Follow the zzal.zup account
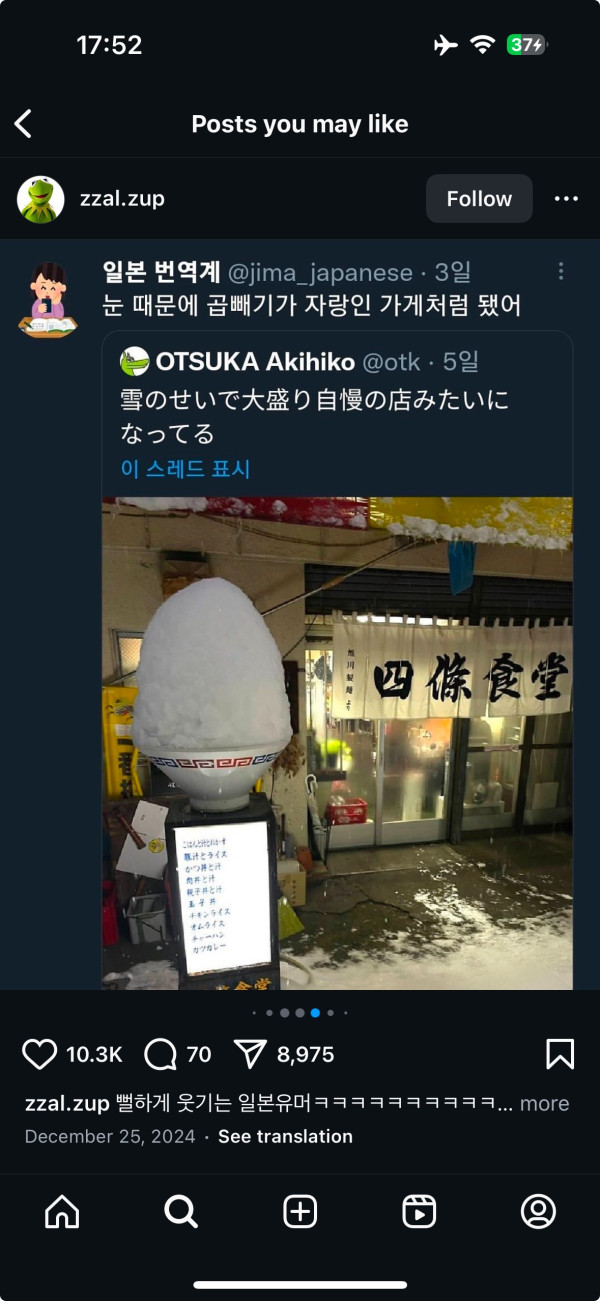Image resolution: width=600 pixels, height=1301 pixels. (x=479, y=199)
